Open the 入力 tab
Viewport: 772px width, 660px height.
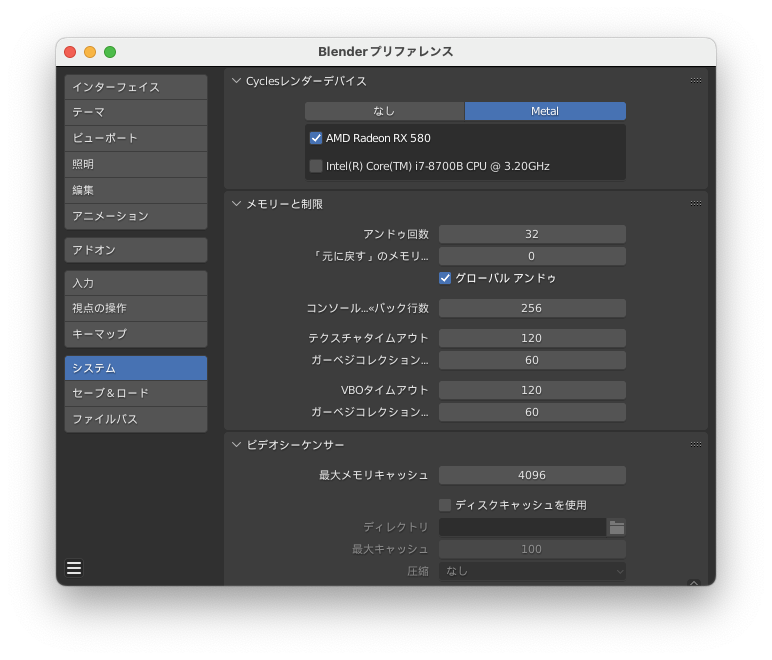136,283
